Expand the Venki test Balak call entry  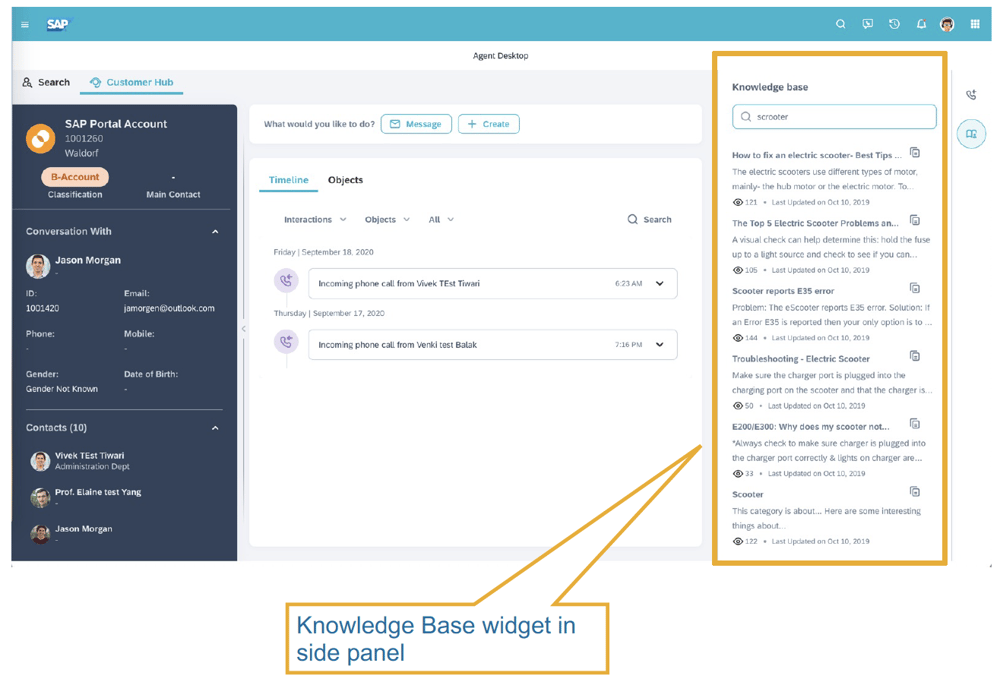tap(659, 345)
